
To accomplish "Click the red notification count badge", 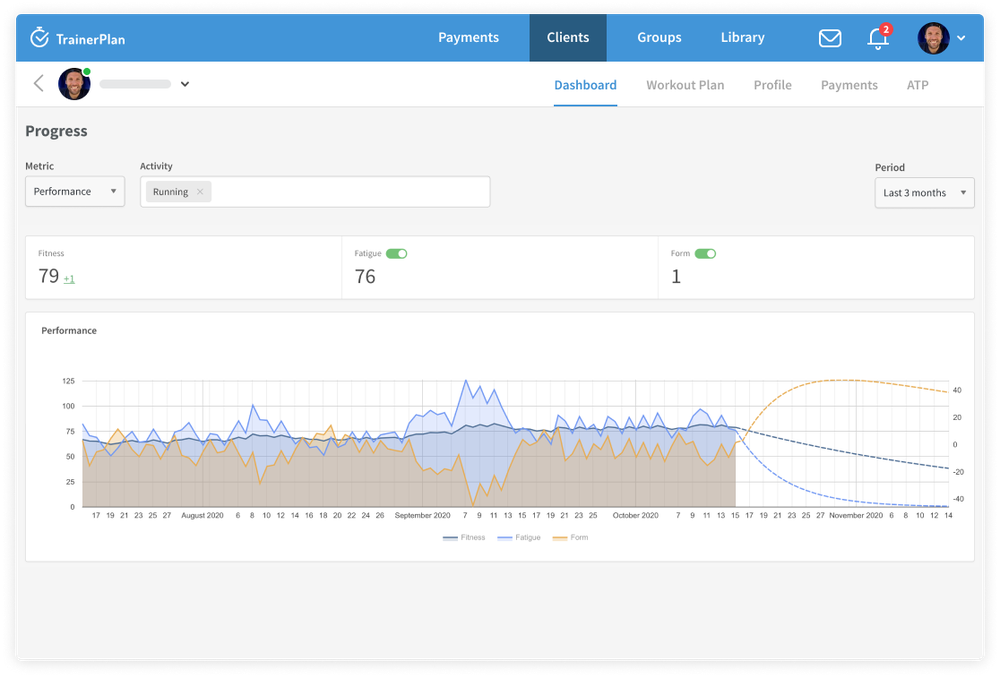I will 885,29.
